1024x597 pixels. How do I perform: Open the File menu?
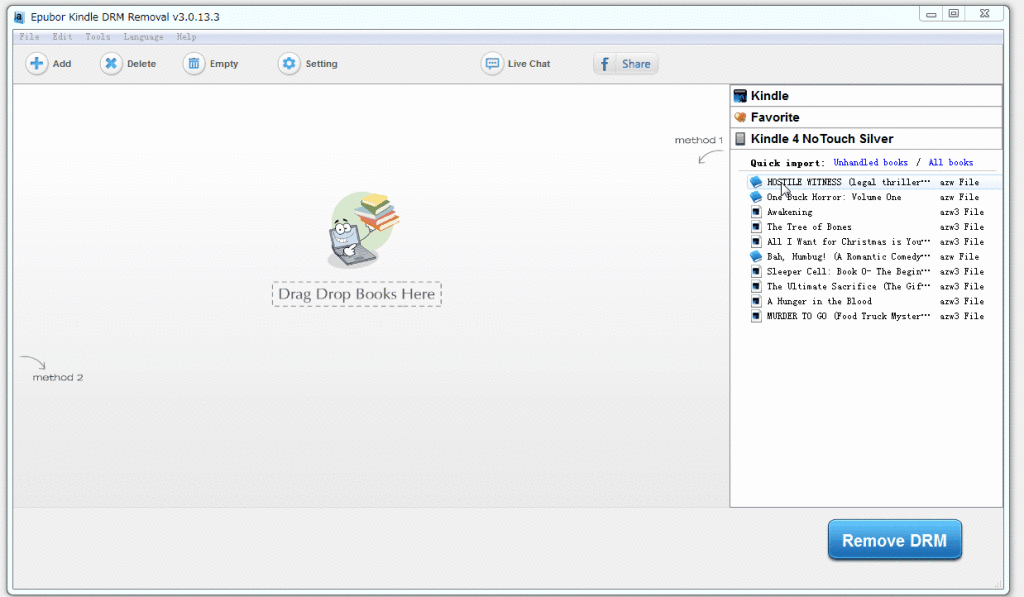click(x=29, y=37)
